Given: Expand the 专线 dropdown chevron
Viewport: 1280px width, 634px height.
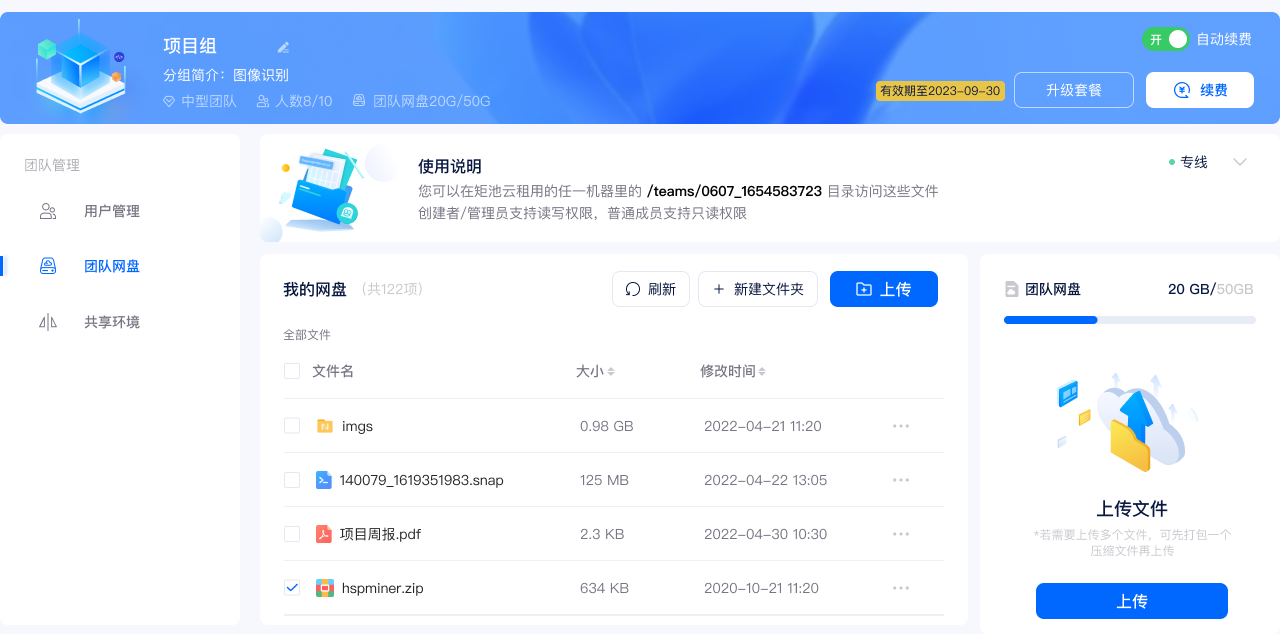Looking at the screenshot, I should coord(1240,162).
